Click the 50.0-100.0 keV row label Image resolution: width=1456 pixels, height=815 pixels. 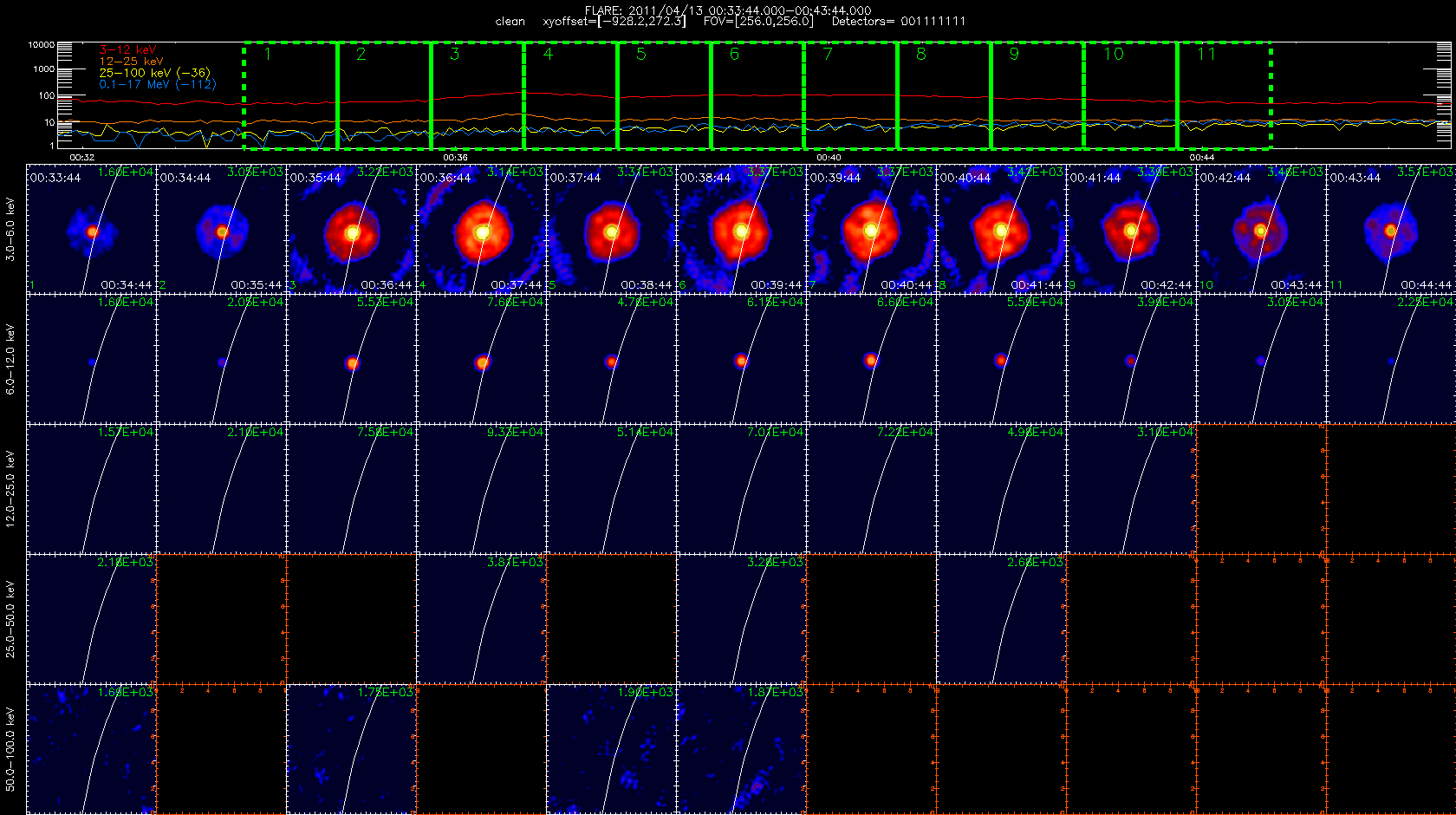[x=10, y=750]
